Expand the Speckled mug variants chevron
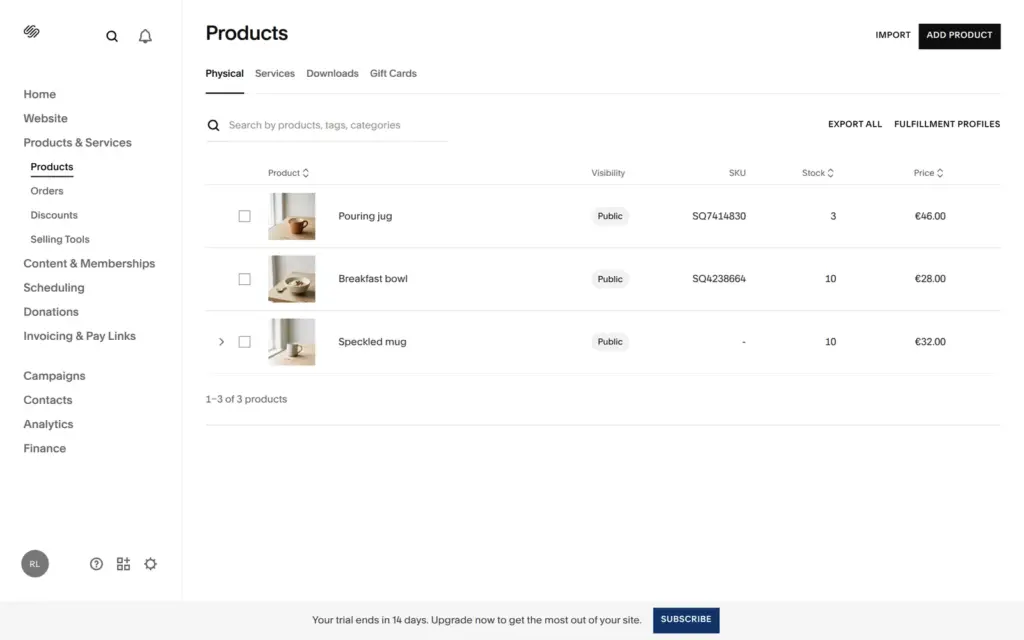This screenshot has width=1024, height=640. click(x=221, y=342)
